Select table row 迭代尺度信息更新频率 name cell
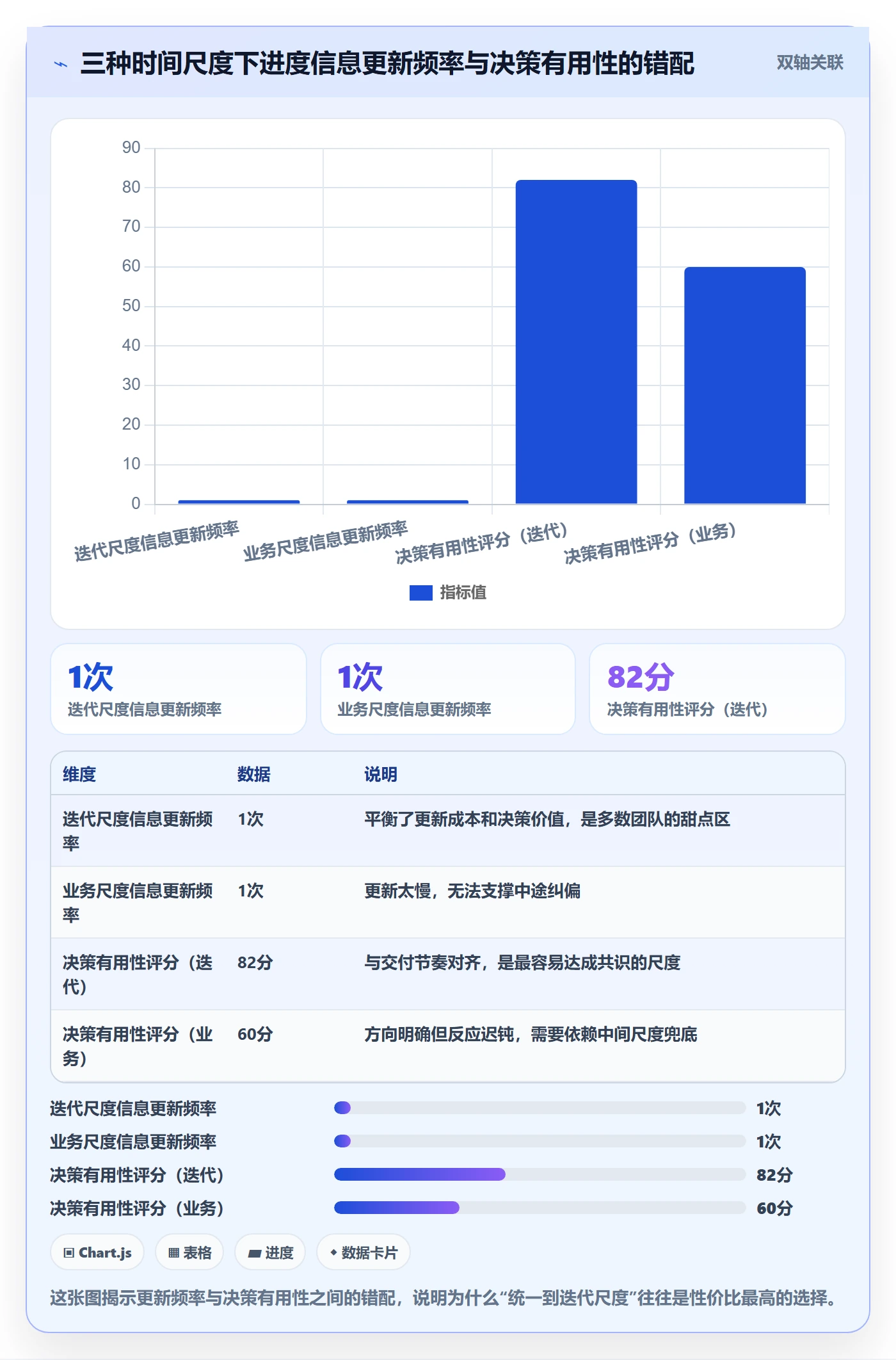 [138, 831]
